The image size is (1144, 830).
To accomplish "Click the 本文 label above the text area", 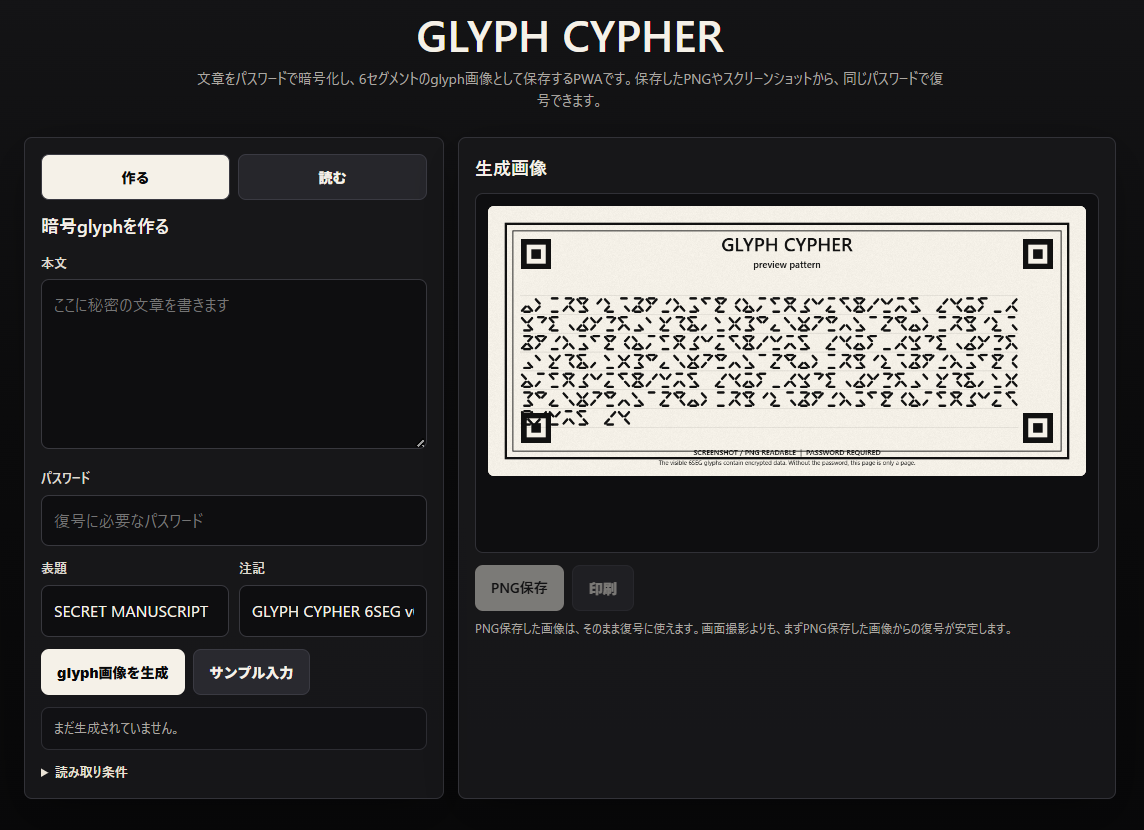I will 54,263.
